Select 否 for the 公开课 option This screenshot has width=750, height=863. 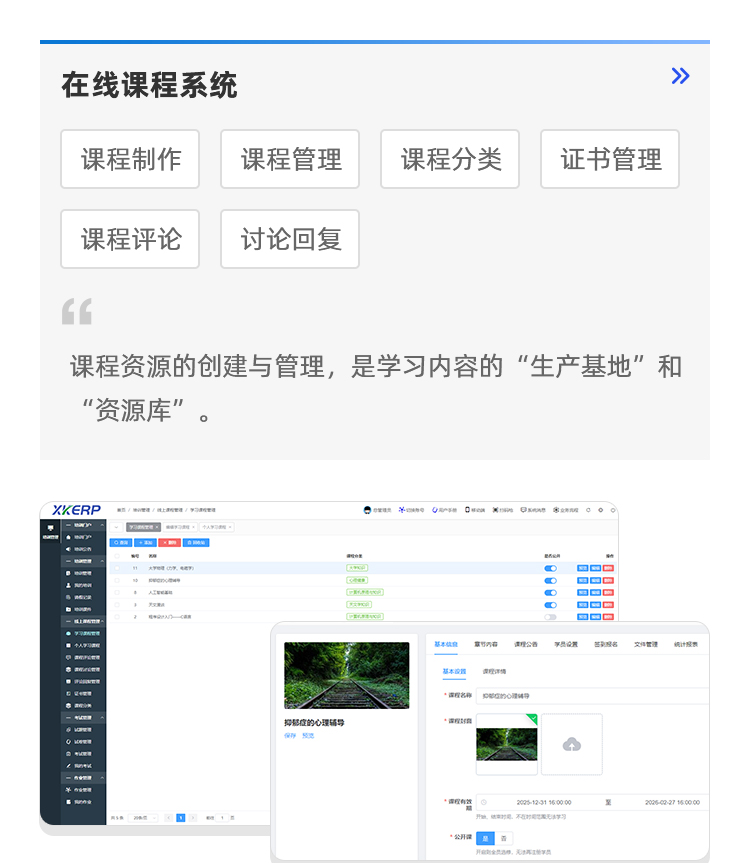504,838
